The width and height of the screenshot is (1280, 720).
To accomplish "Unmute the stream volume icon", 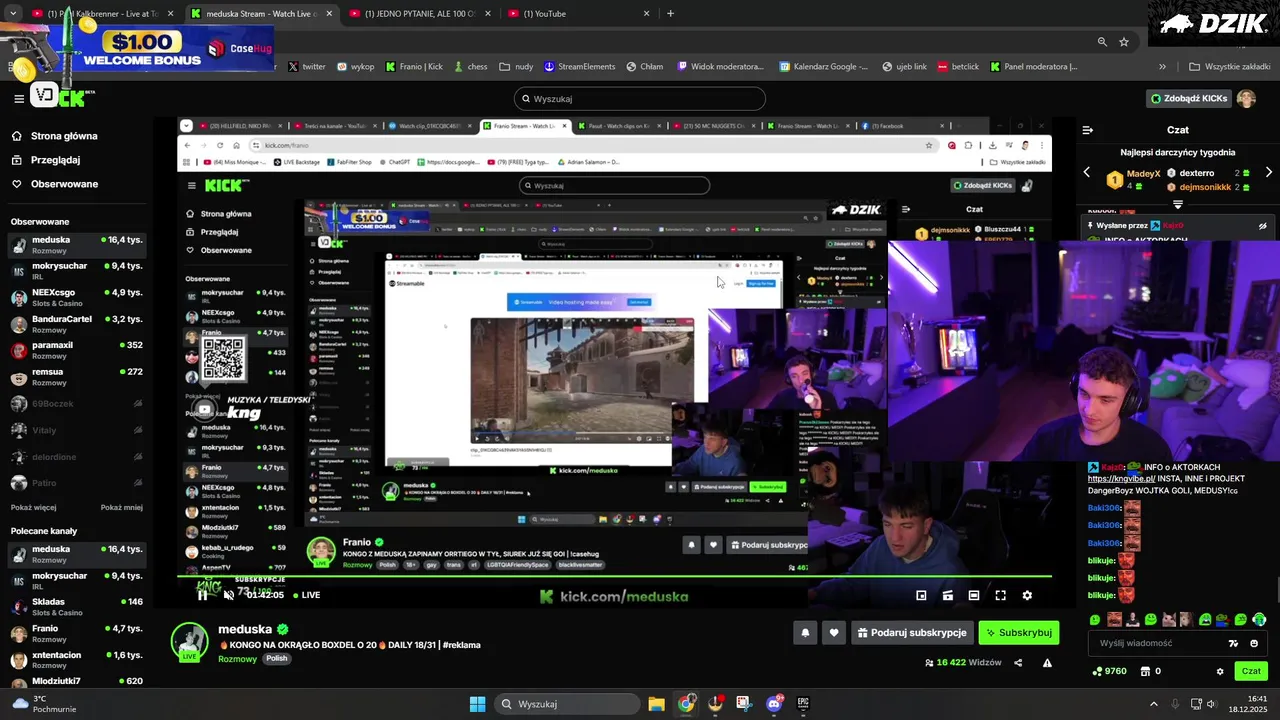I will [x=229, y=595].
